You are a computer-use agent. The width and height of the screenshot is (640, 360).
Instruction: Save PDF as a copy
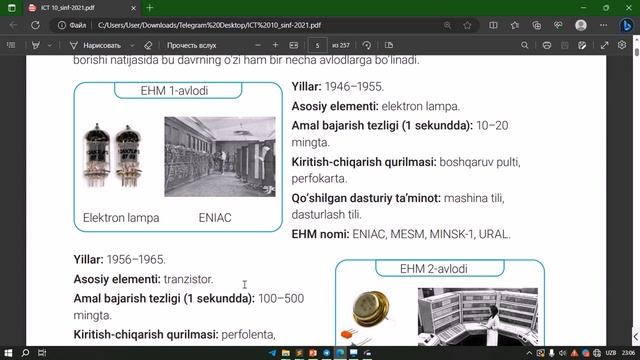click(582, 45)
